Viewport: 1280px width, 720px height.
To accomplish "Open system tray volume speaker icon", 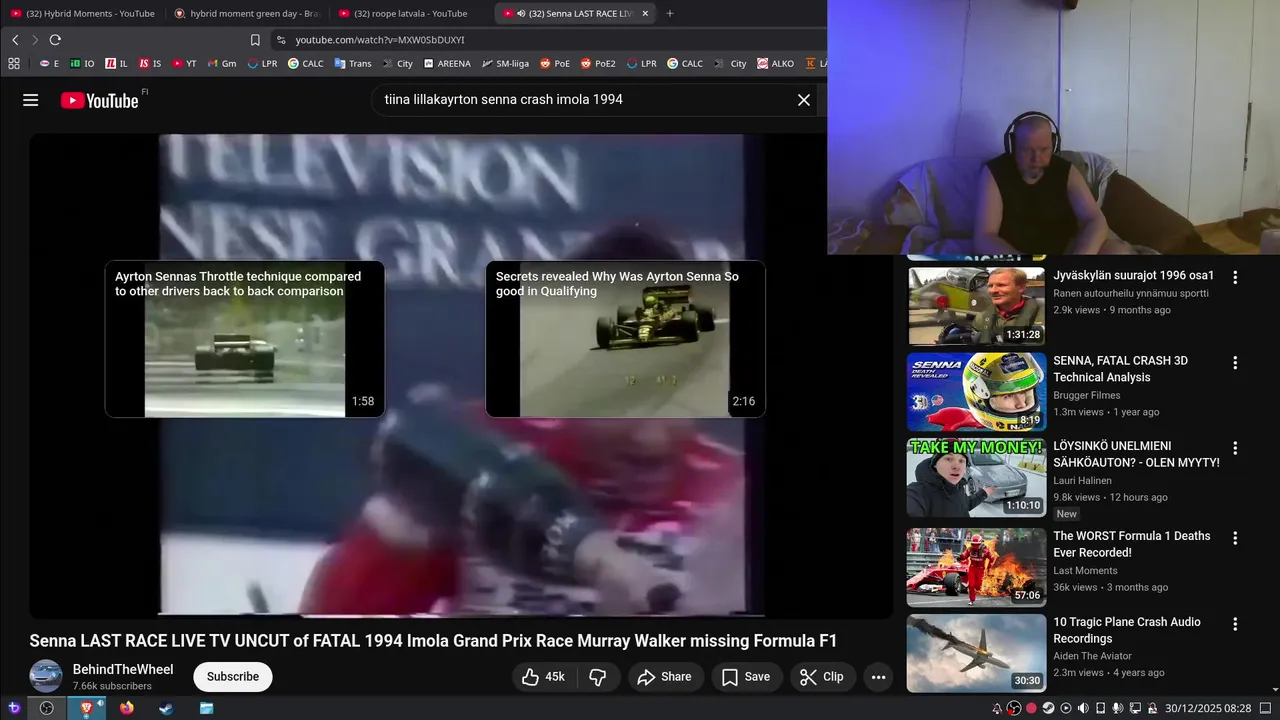I will [x=1083, y=708].
